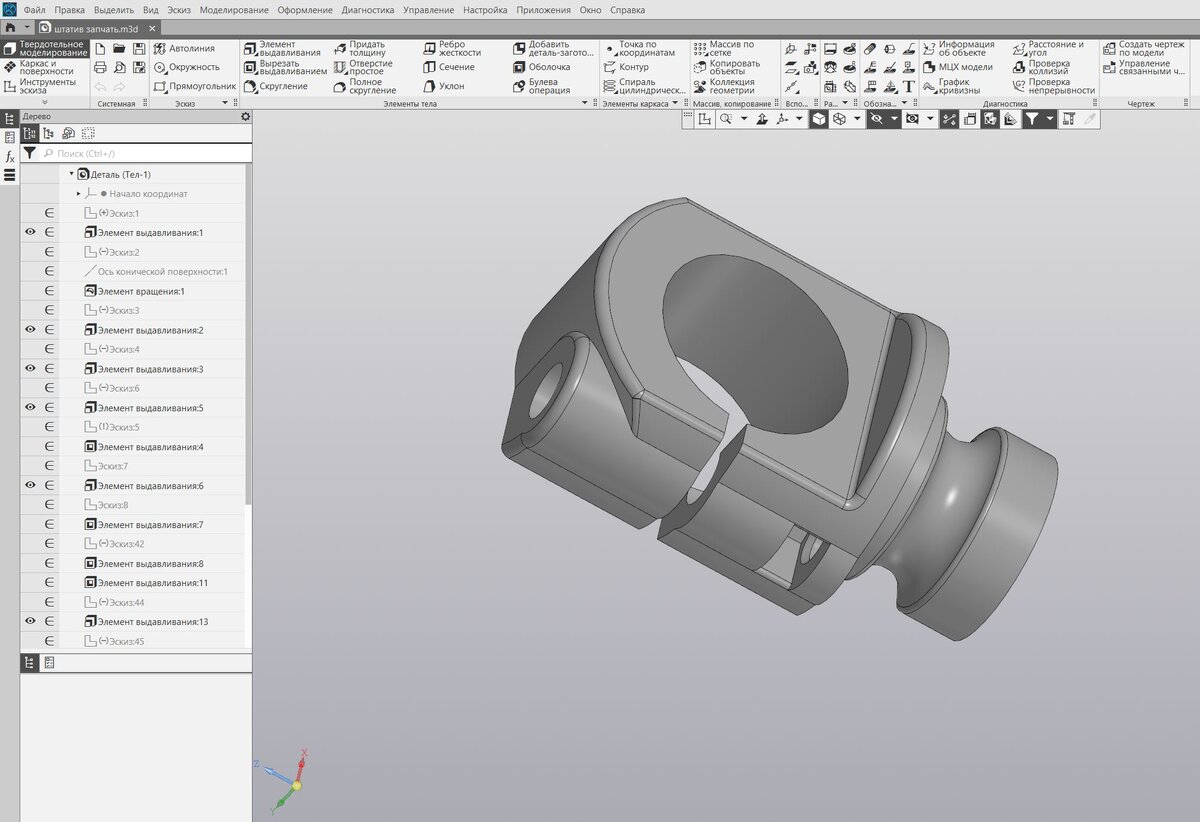This screenshot has width=1200, height=822.
Task: Open Массив по сетке tool
Action: point(724,48)
